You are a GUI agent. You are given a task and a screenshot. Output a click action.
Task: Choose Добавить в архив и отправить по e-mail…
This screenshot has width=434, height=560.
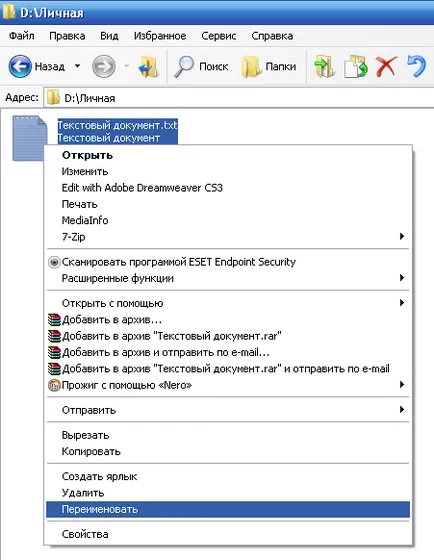click(x=228, y=352)
